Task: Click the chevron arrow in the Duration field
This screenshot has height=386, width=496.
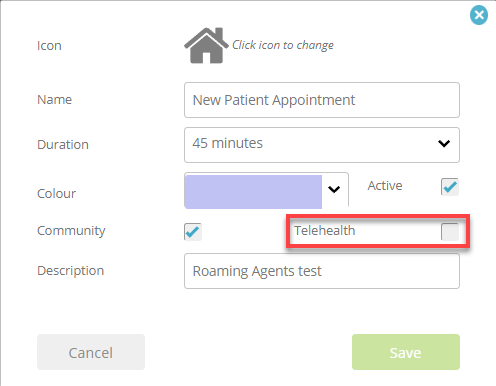Action: pos(444,144)
